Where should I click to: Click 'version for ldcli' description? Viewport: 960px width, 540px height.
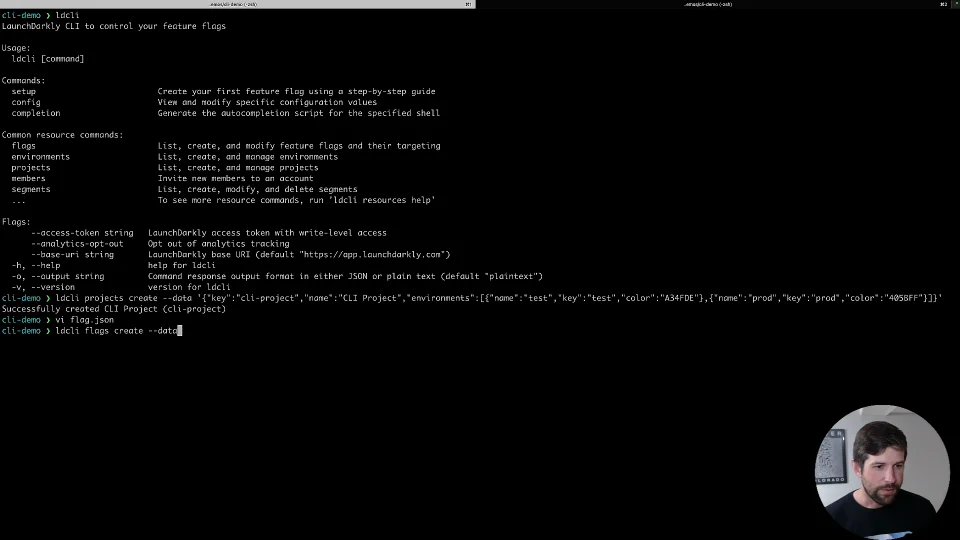189,287
